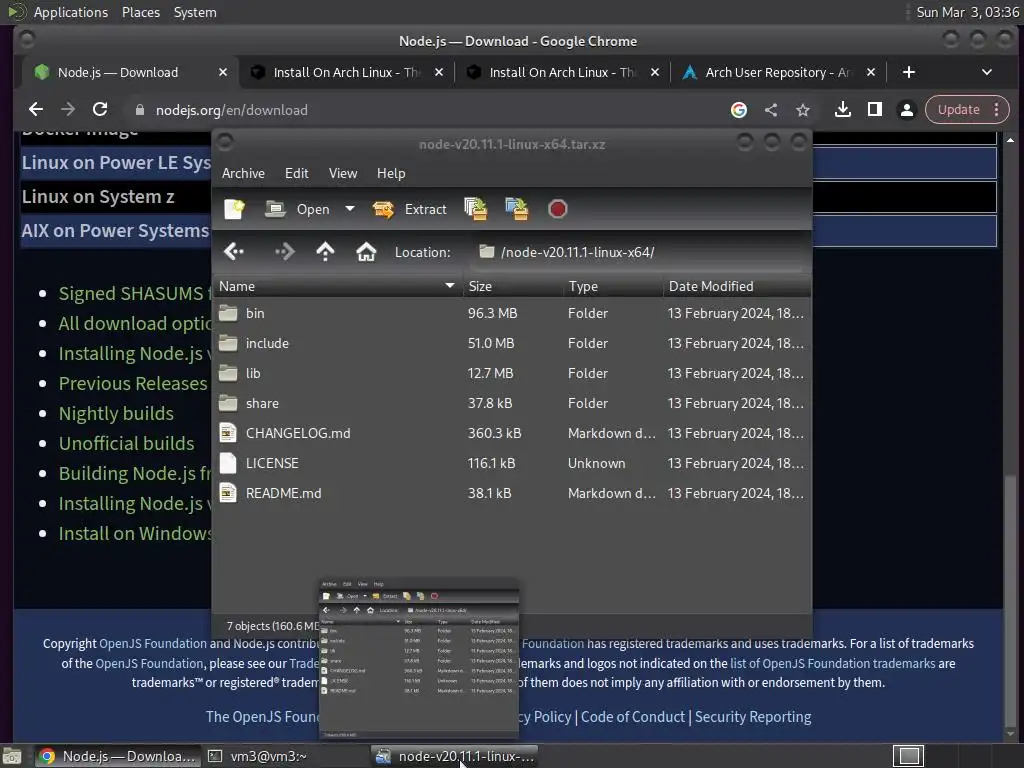Create new archive icon in toolbar

[234, 209]
